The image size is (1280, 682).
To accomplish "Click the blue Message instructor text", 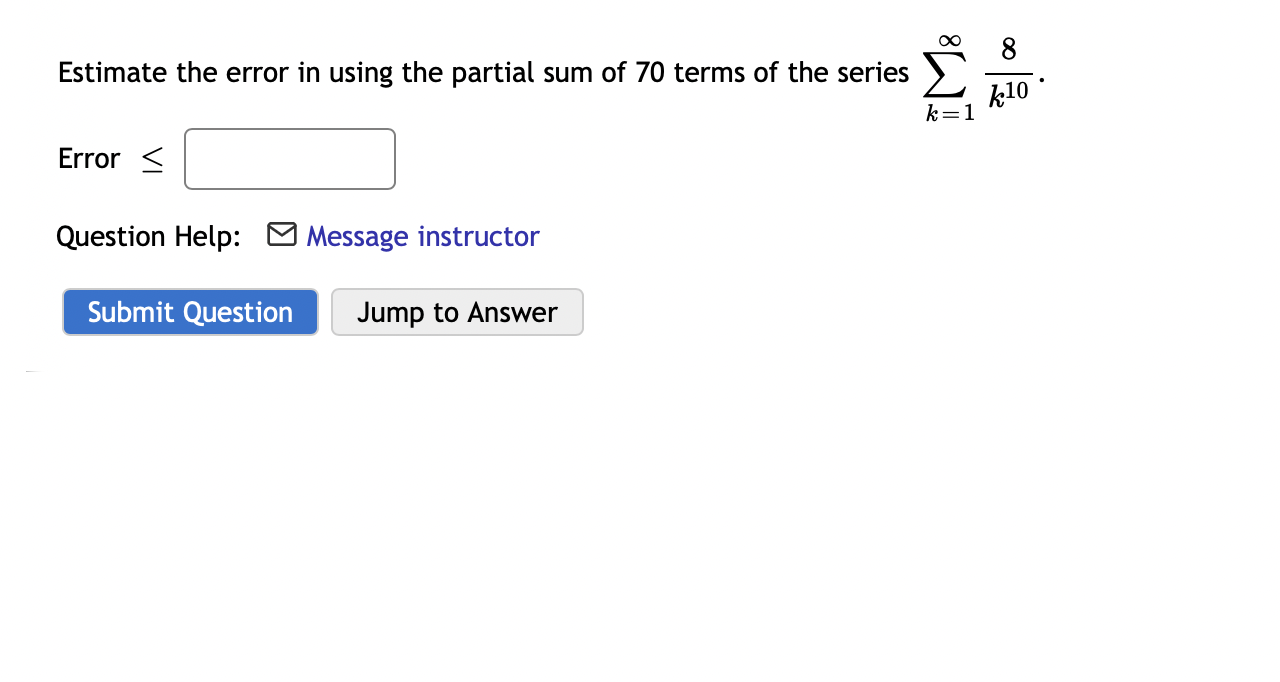I will click(x=422, y=236).
